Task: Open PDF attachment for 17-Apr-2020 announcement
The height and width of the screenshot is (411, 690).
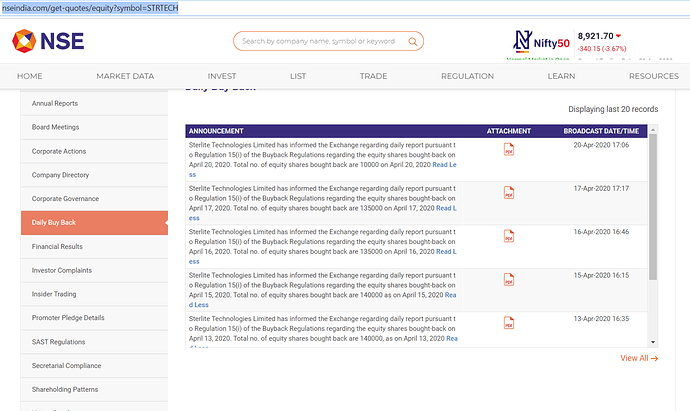Action: coord(509,193)
